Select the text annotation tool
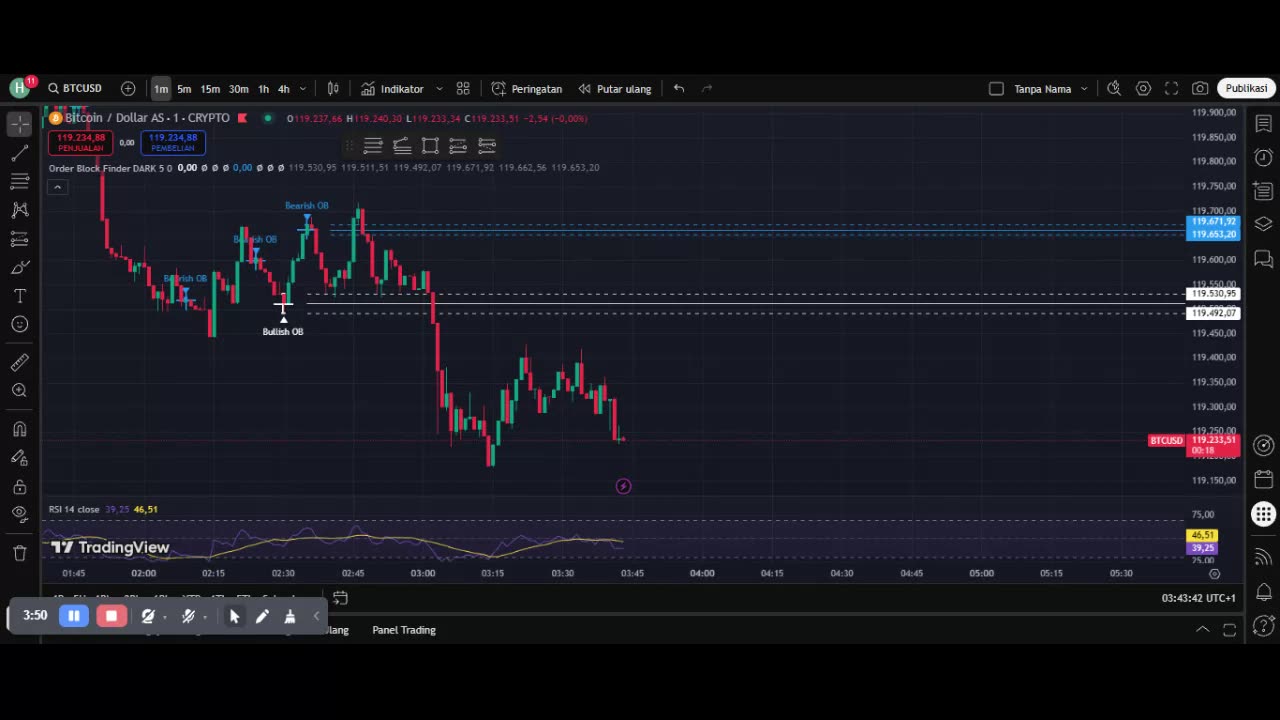Image resolution: width=1280 pixels, height=720 pixels. [x=19, y=296]
